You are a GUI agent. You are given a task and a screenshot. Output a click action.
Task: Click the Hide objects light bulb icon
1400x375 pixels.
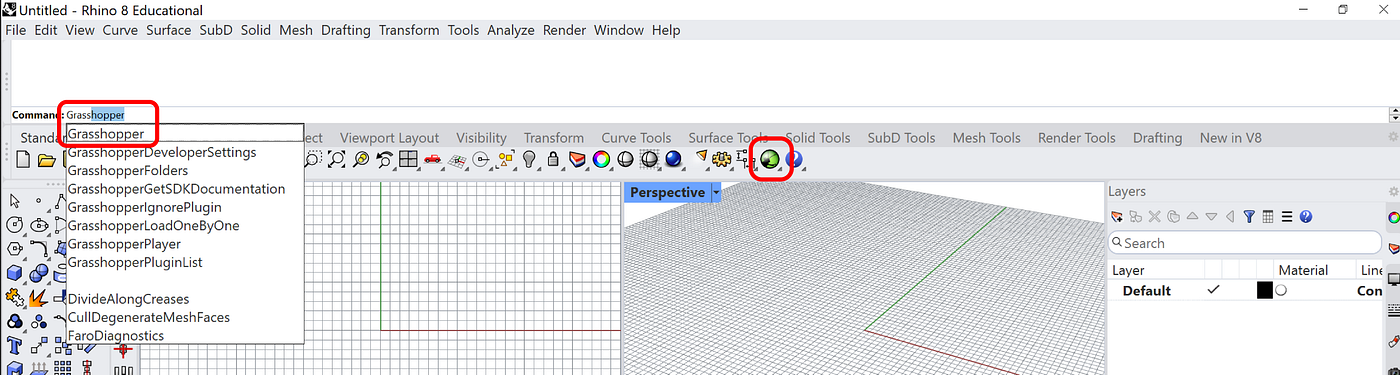click(x=529, y=159)
